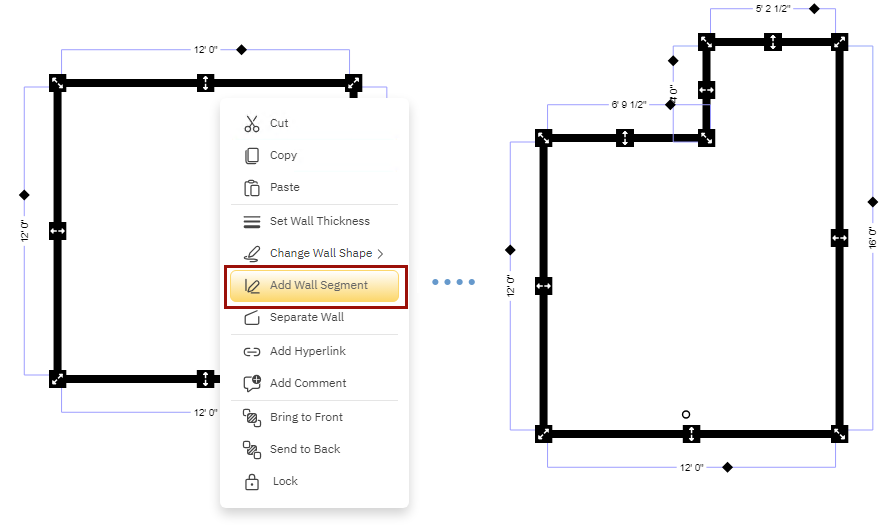This screenshot has width=896, height=528.
Task: Click the scissors Cut icon
Action: coord(252,124)
